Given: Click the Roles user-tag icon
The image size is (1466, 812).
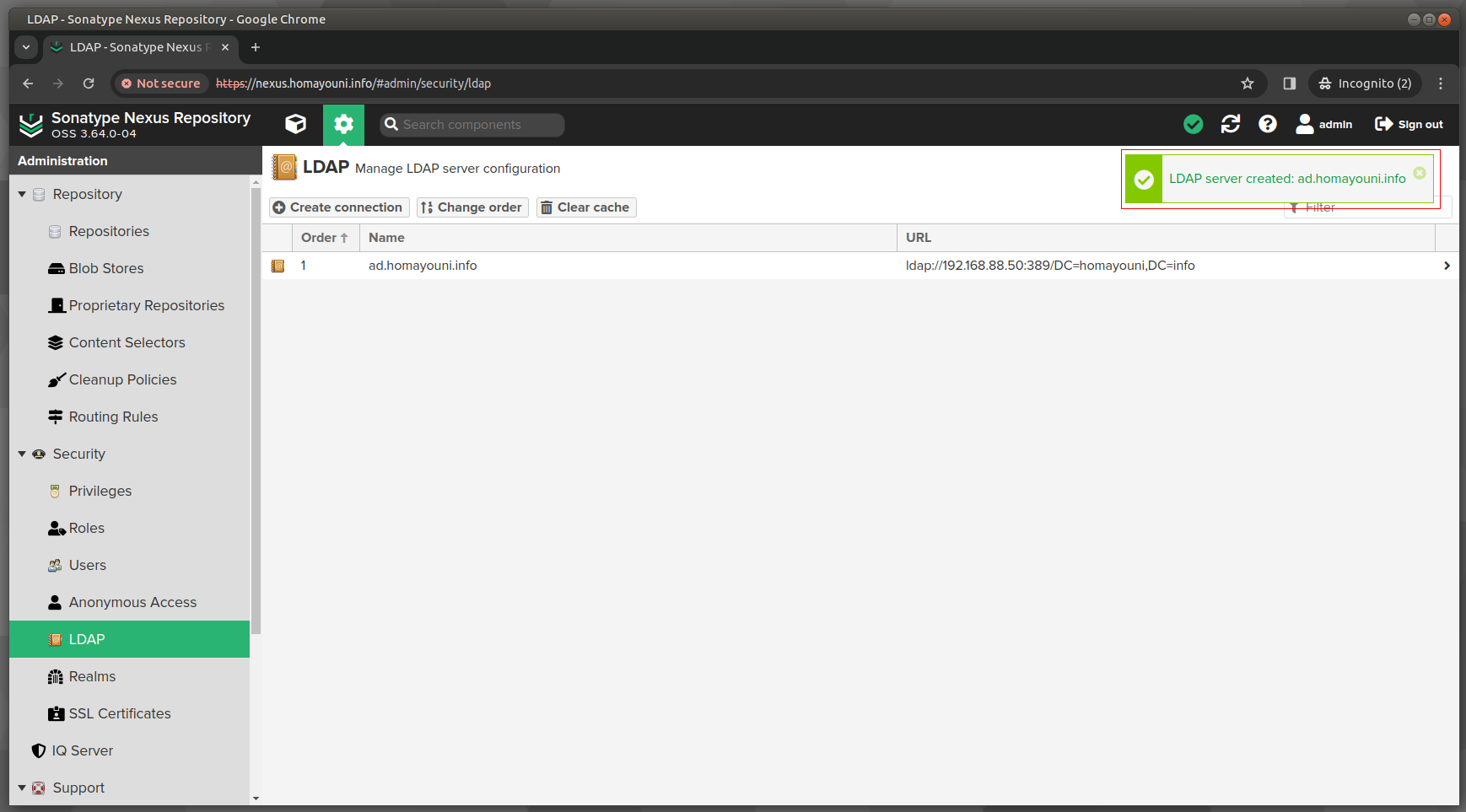Looking at the screenshot, I should [x=57, y=528].
